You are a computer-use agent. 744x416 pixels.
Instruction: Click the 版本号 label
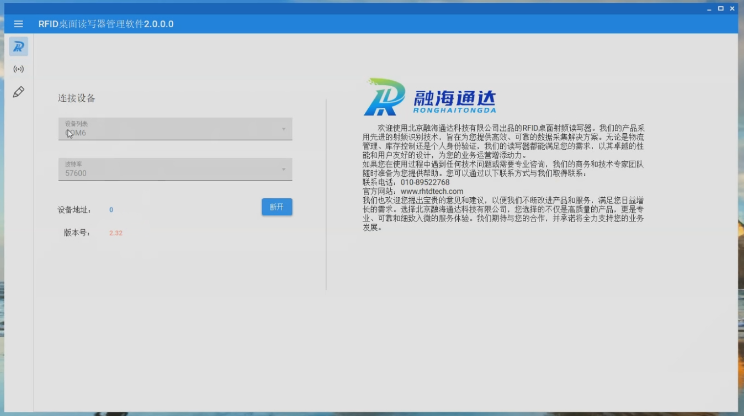(77, 232)
